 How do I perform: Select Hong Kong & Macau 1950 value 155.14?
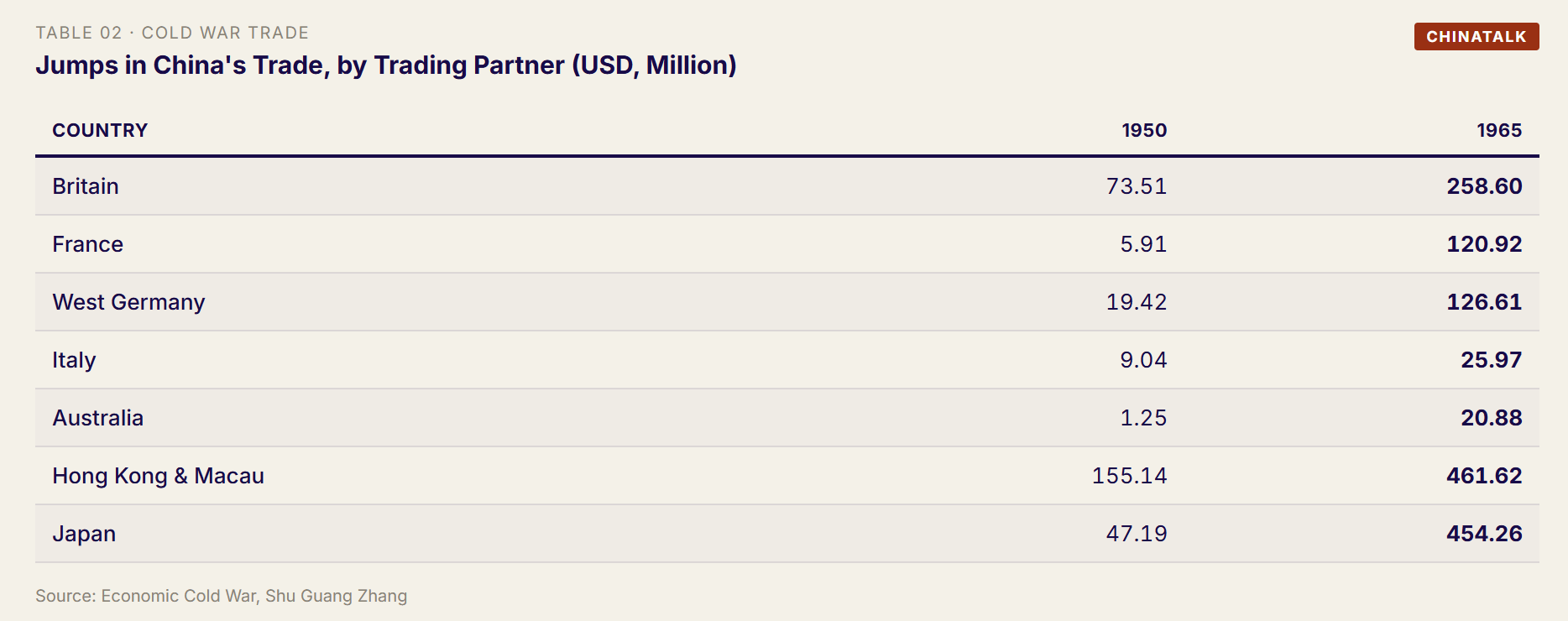1130,476
